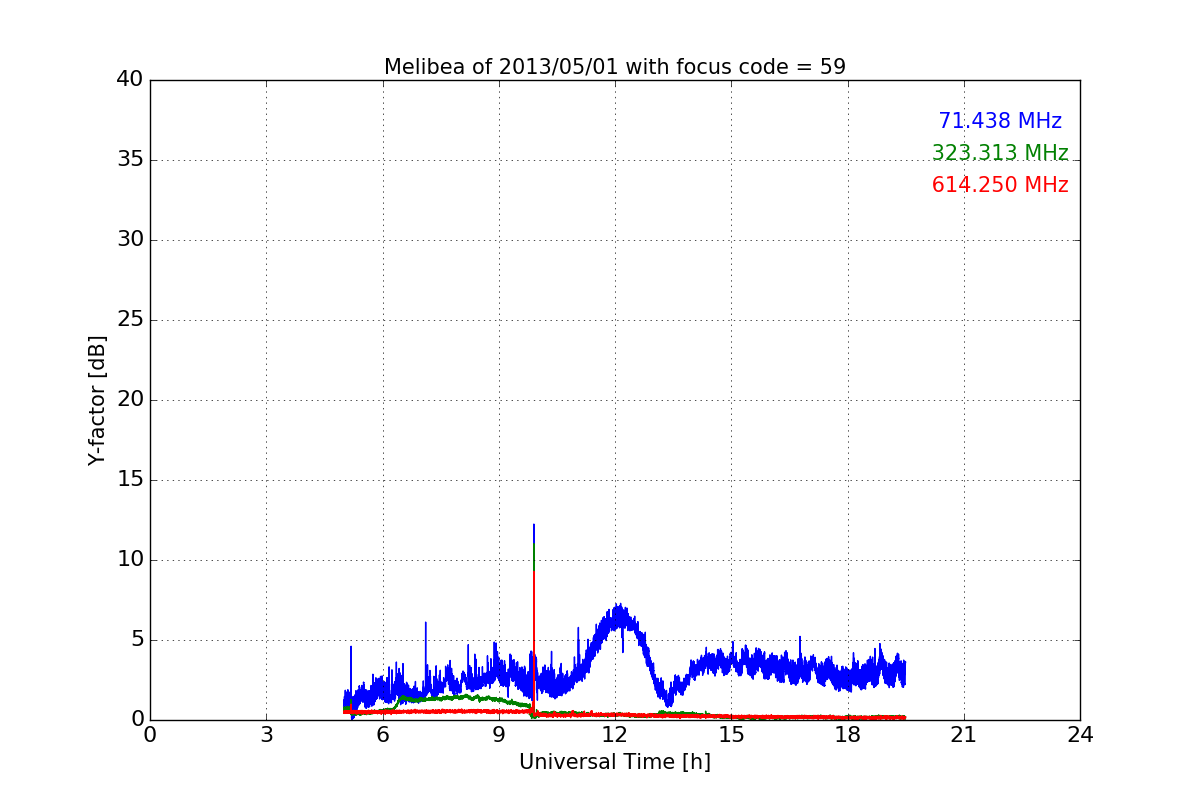Image resolution: width=1200 pixels, height=800 pixels.
Task: Click the tall spike peak near 10 h
Action: click(x=534, y=526)
